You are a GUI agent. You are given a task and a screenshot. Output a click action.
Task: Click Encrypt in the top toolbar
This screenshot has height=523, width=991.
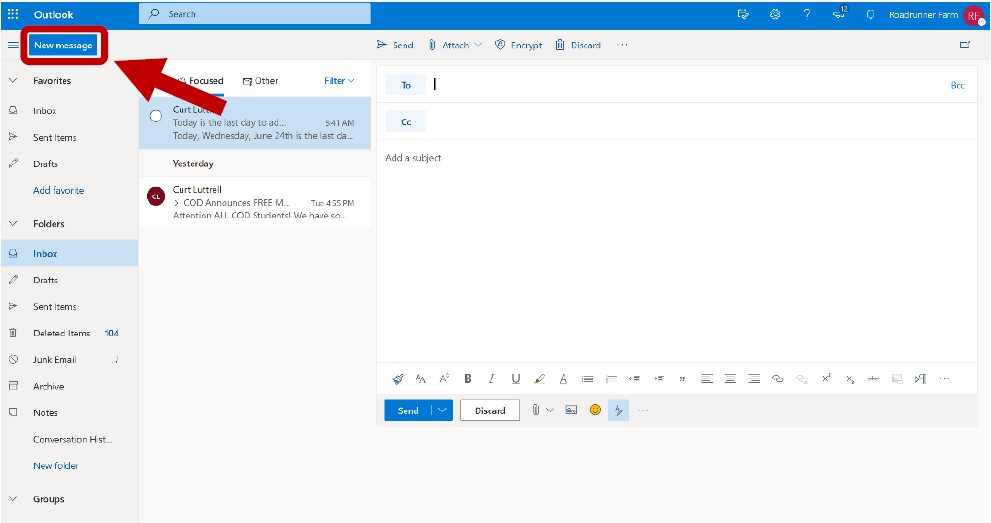(519, 45)
